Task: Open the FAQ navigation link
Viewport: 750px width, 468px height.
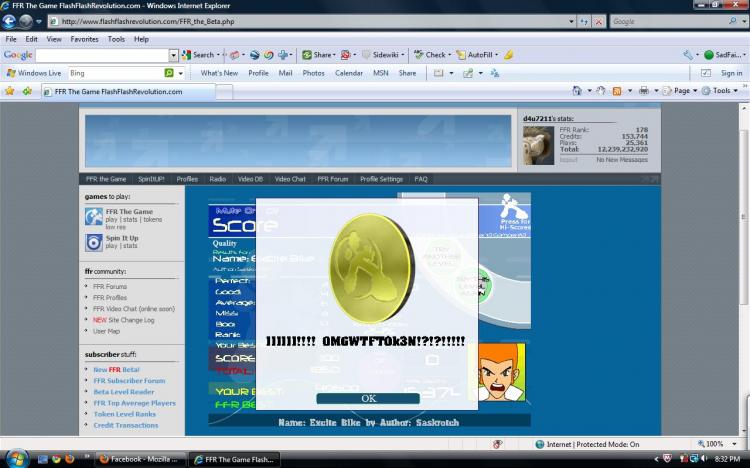Action: [x=421, y=179]
